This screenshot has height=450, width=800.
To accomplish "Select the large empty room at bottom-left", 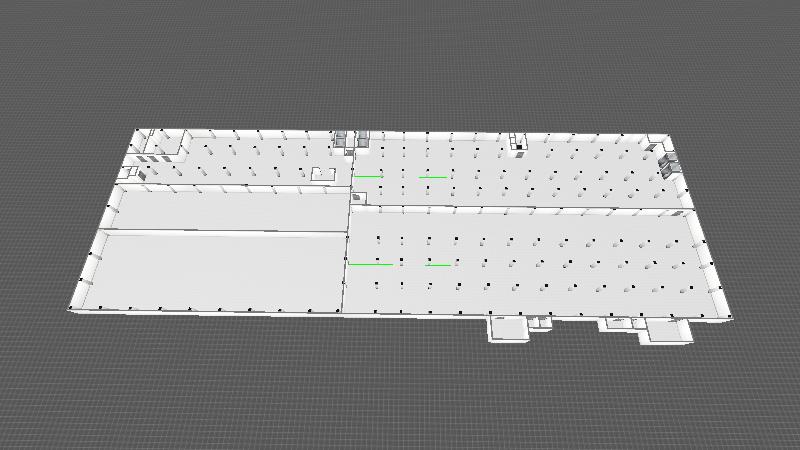I will [x=215, y=268].
